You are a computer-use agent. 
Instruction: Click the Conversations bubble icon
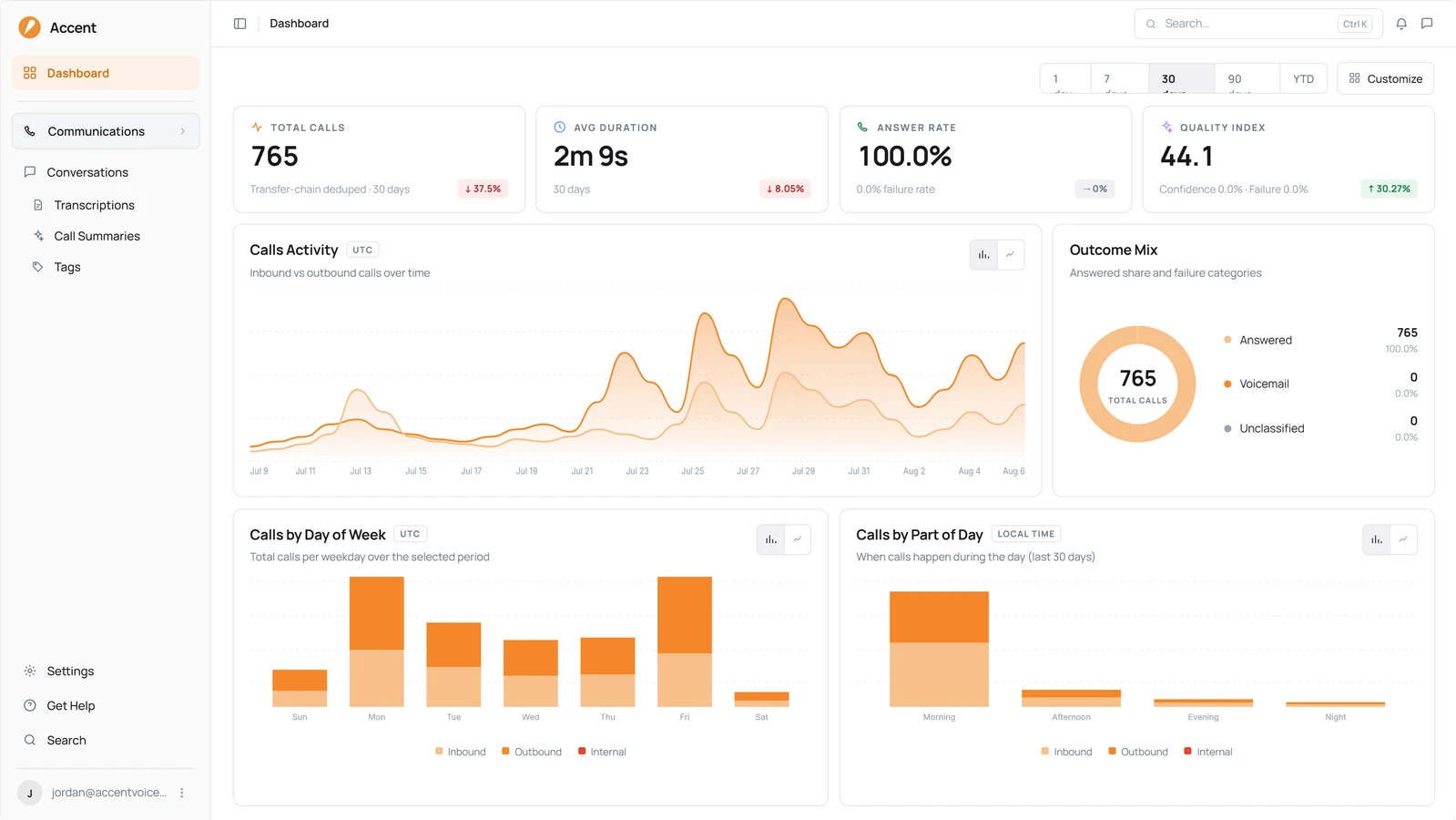pos(30,172)
